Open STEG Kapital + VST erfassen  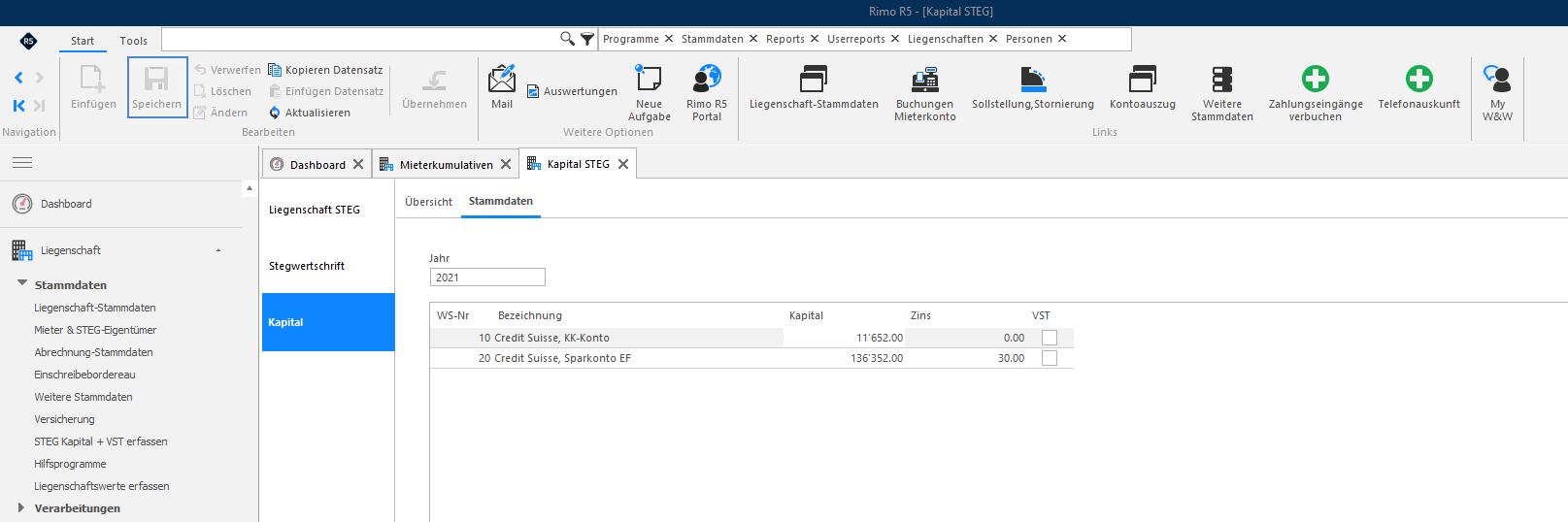[101, 441]
